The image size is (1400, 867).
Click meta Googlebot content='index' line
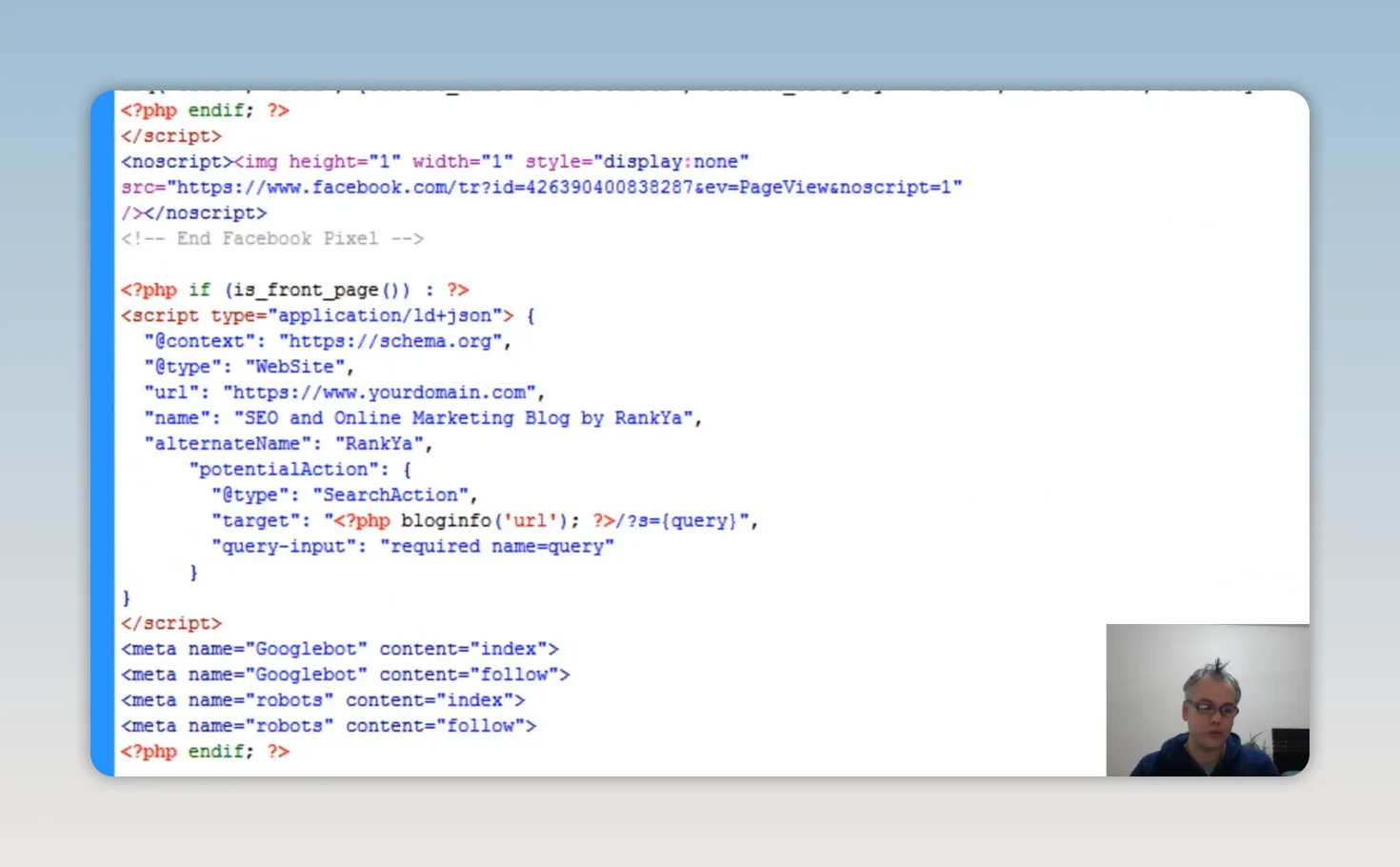340,650
